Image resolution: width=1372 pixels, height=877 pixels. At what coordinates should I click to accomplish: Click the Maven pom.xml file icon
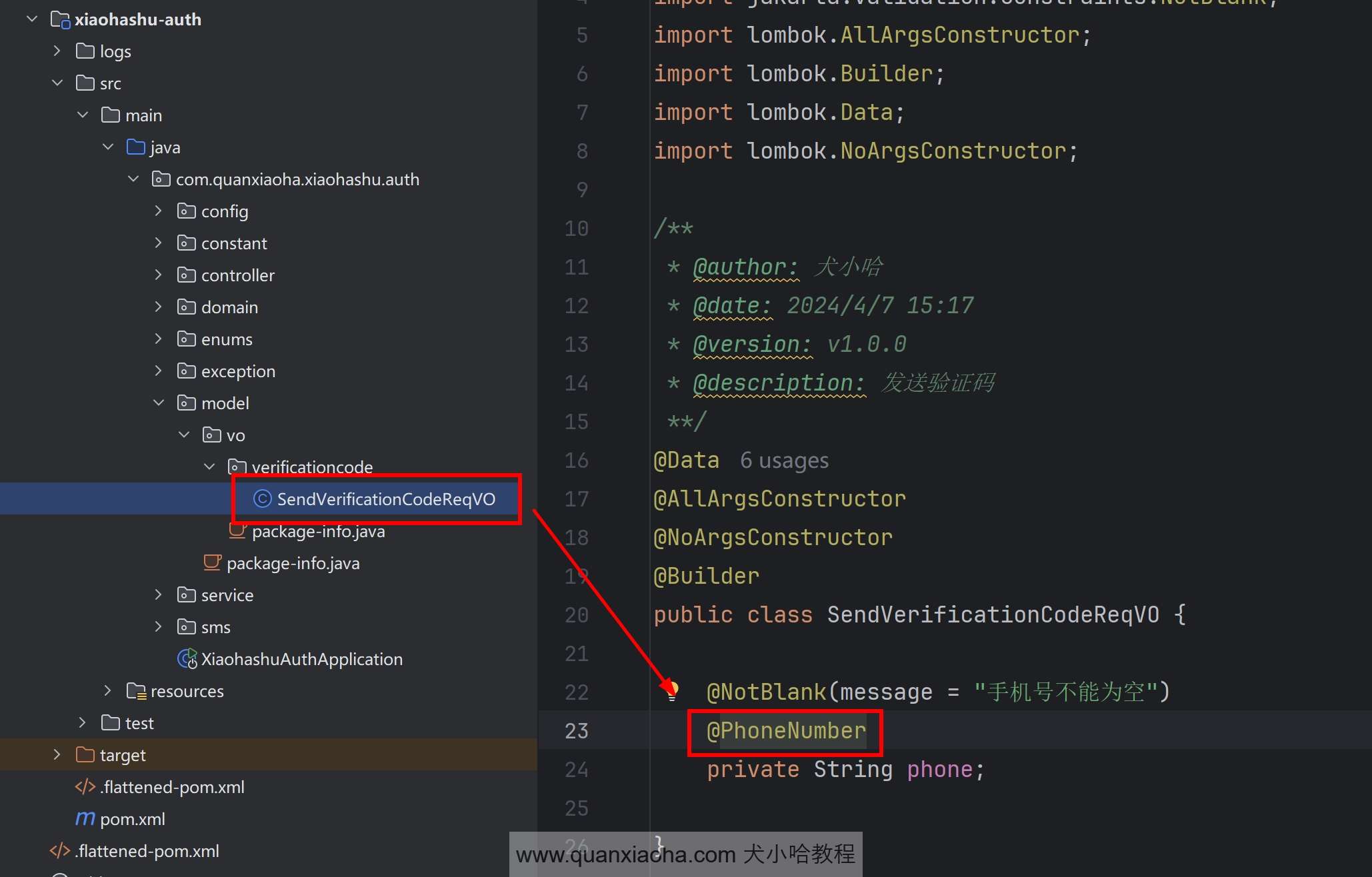tap(85, 818)
